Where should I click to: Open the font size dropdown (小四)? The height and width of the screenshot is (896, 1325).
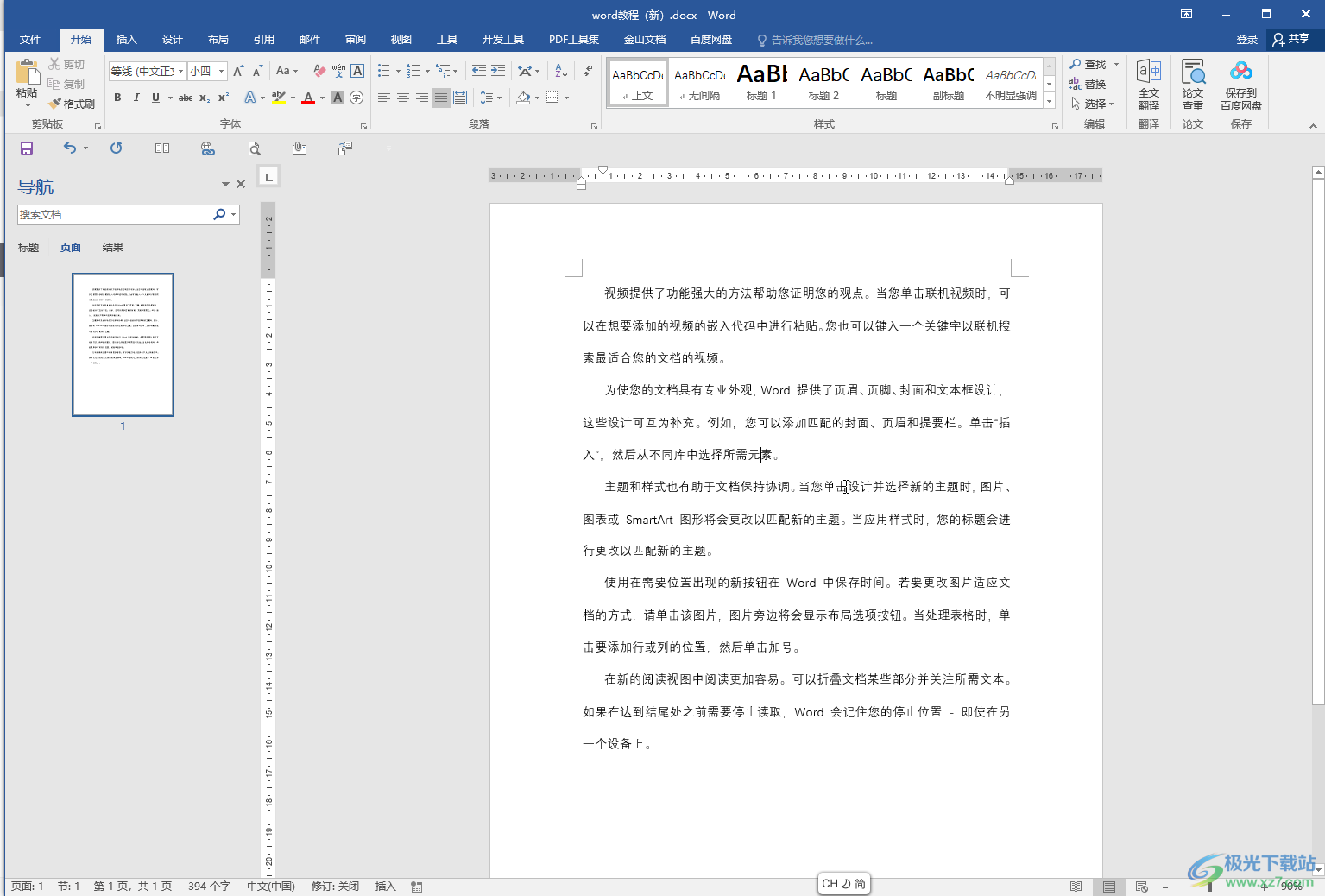pyautogui.click(x=222, y=71)
